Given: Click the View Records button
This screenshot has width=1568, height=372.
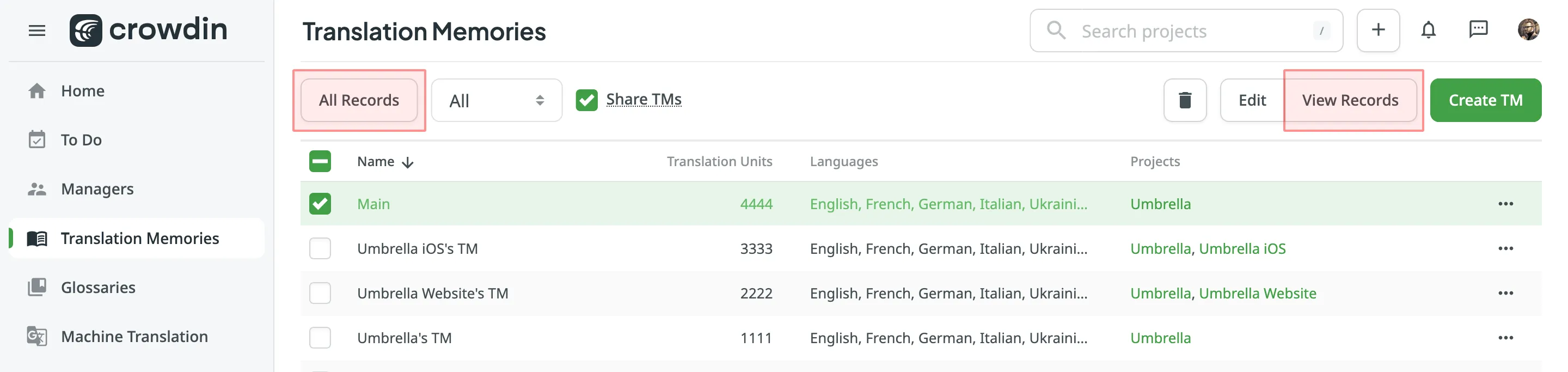Looking at the screenshot, I should pos(1351,100).
